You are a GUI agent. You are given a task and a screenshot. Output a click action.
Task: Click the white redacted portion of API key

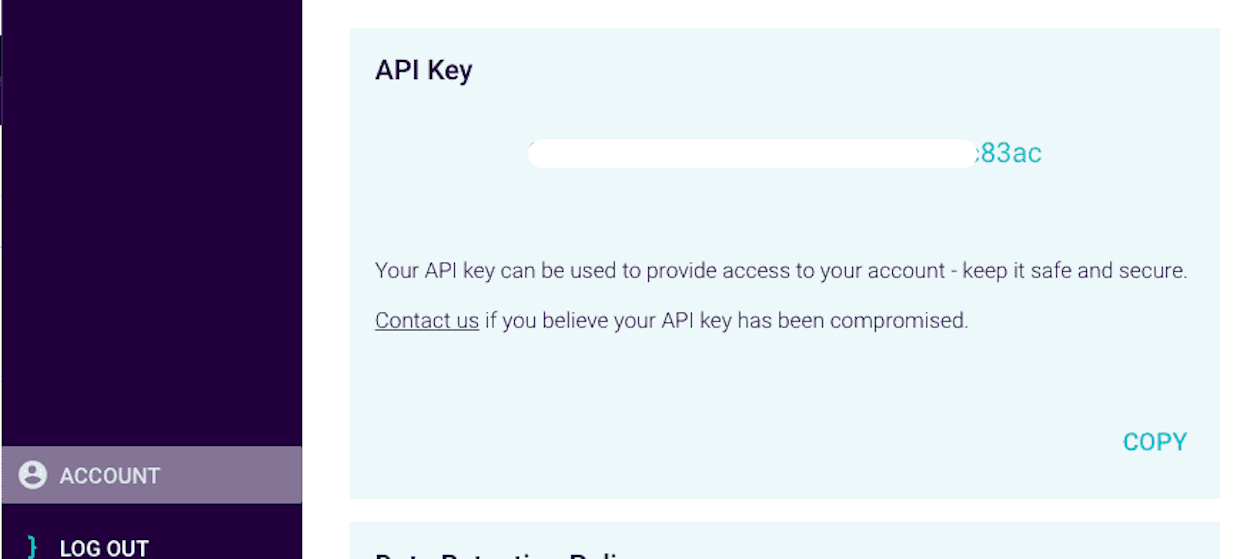[752, 153]
